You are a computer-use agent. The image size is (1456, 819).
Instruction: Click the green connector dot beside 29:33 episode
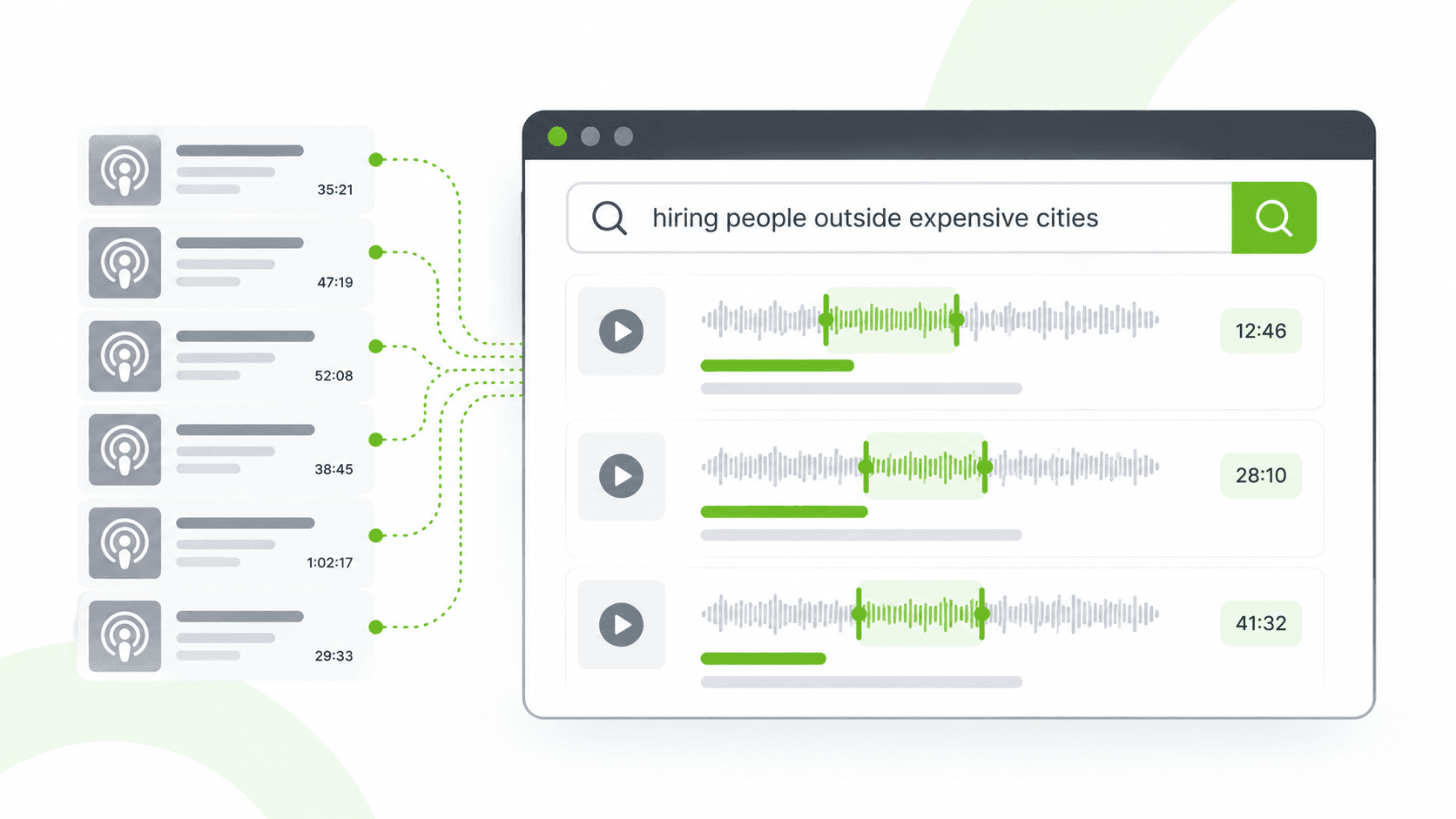[376, 627]
